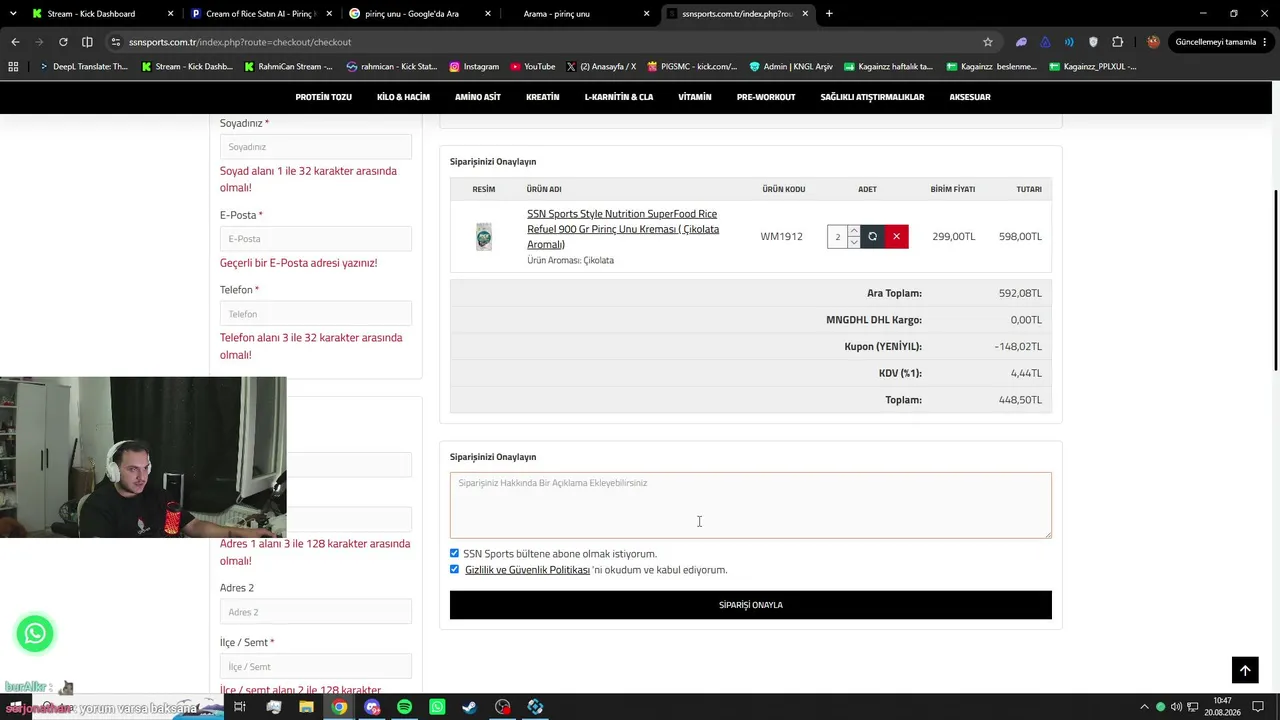Click the SİPARİŞİ ONAYLA button
This screenshot has width=1280, height=720.
751,605
